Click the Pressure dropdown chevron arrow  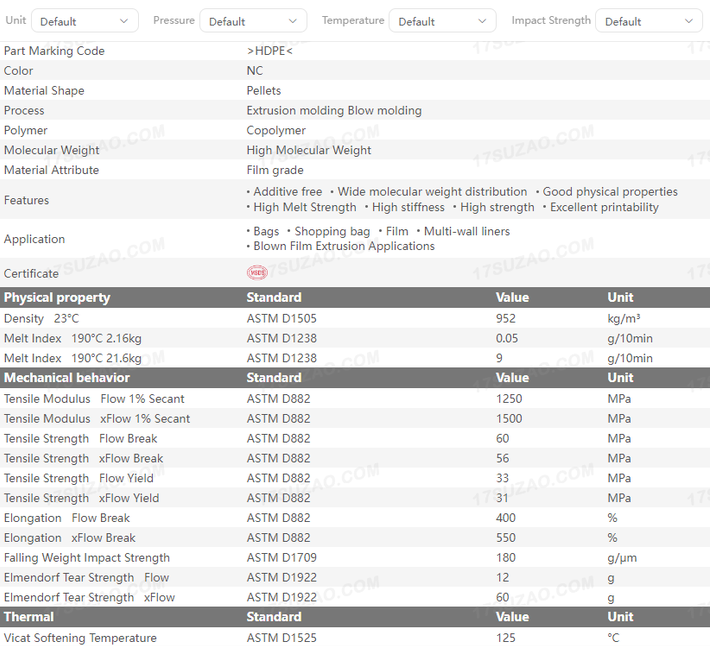click(x=293, y=21)
